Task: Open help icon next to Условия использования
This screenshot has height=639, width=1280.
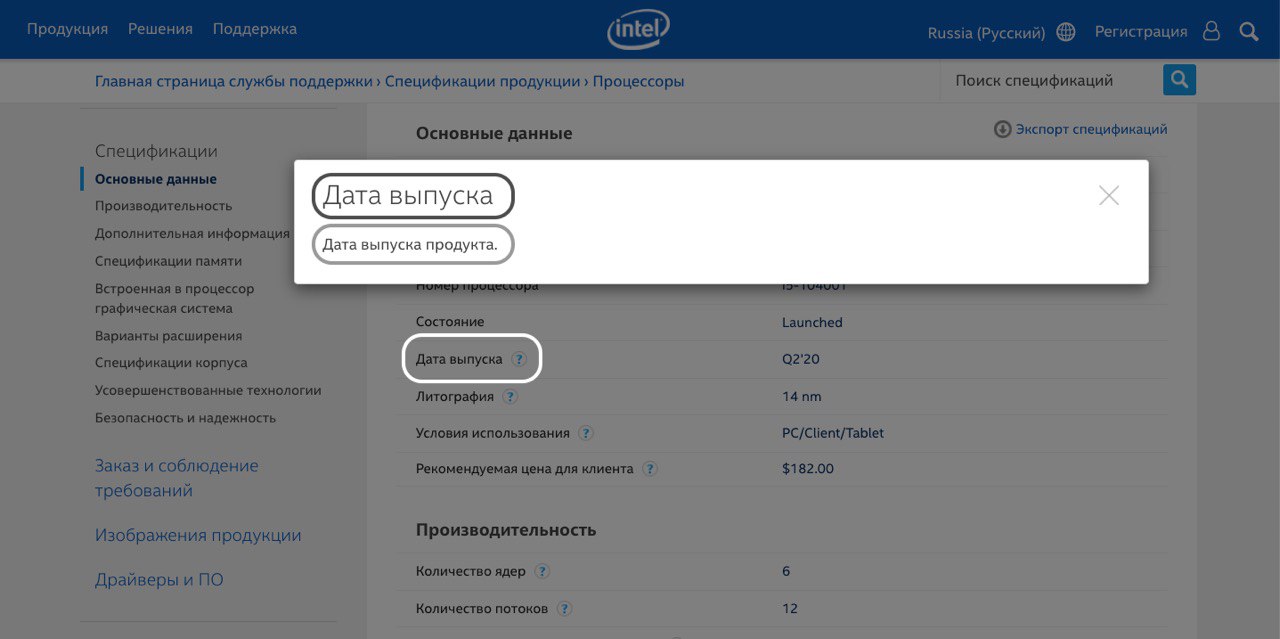Action: coord(586,433)
